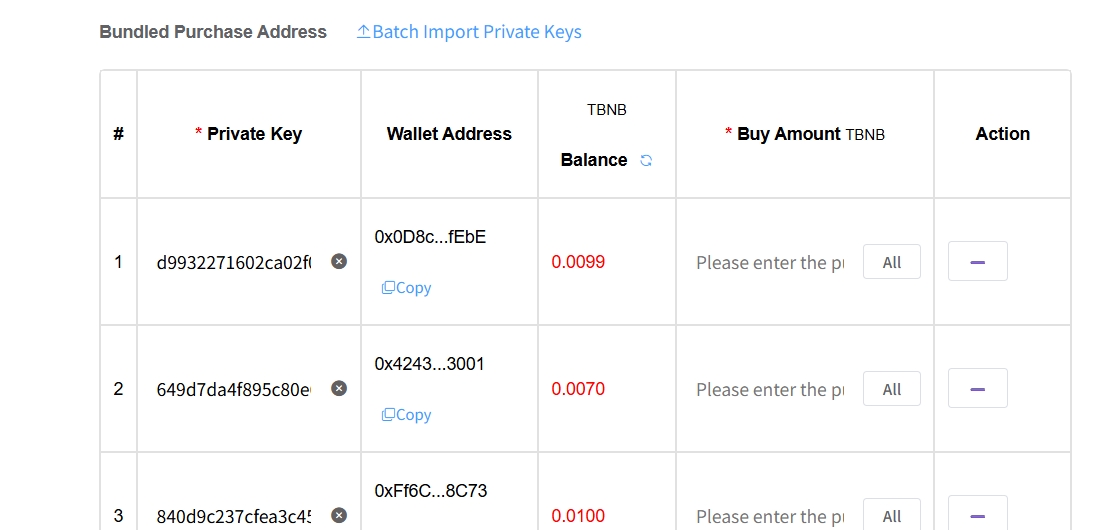
Task: Copy wallet address 0x0D8c...fEbE
Action: click(406, 288)
